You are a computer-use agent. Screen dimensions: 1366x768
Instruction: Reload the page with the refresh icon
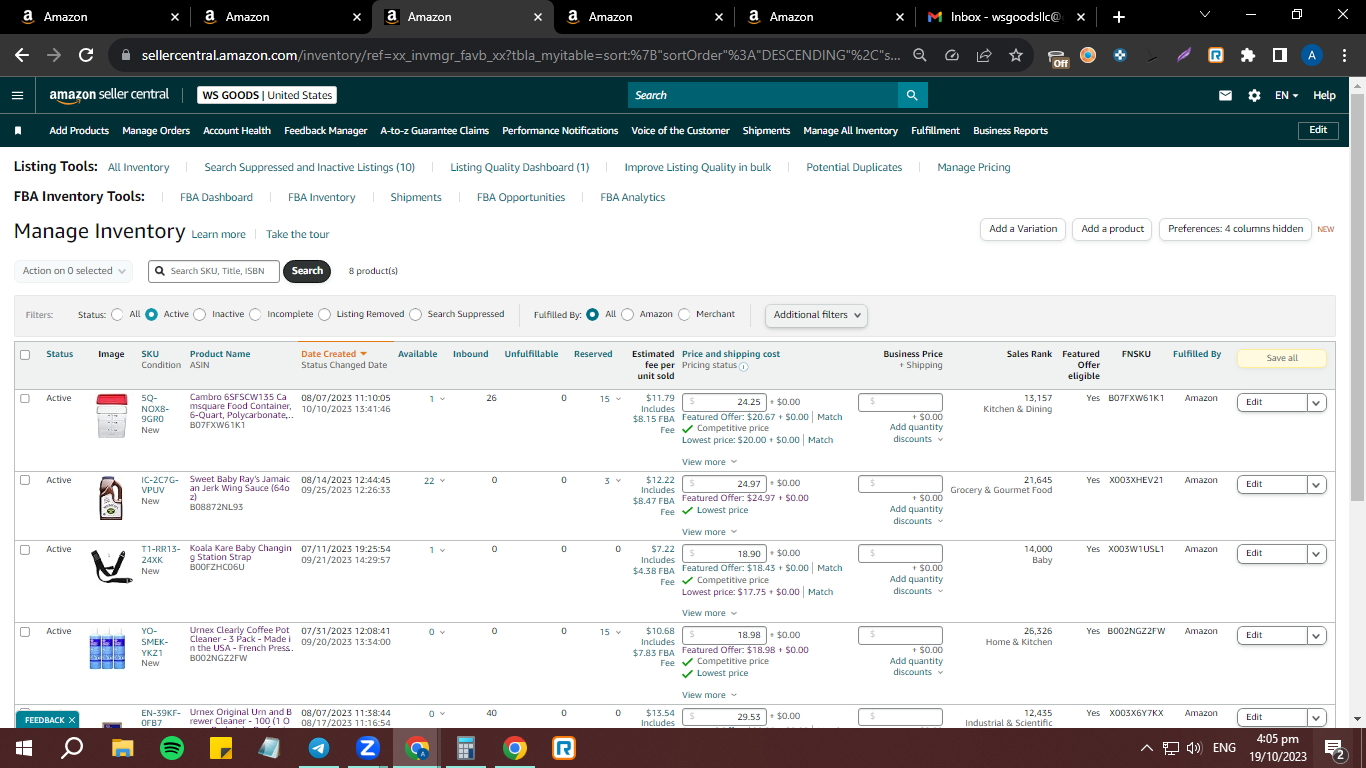(x=86, y=56)
